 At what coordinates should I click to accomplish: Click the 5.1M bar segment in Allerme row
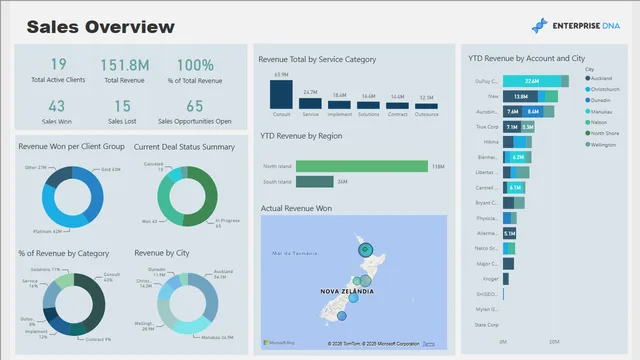pos(509,233)
